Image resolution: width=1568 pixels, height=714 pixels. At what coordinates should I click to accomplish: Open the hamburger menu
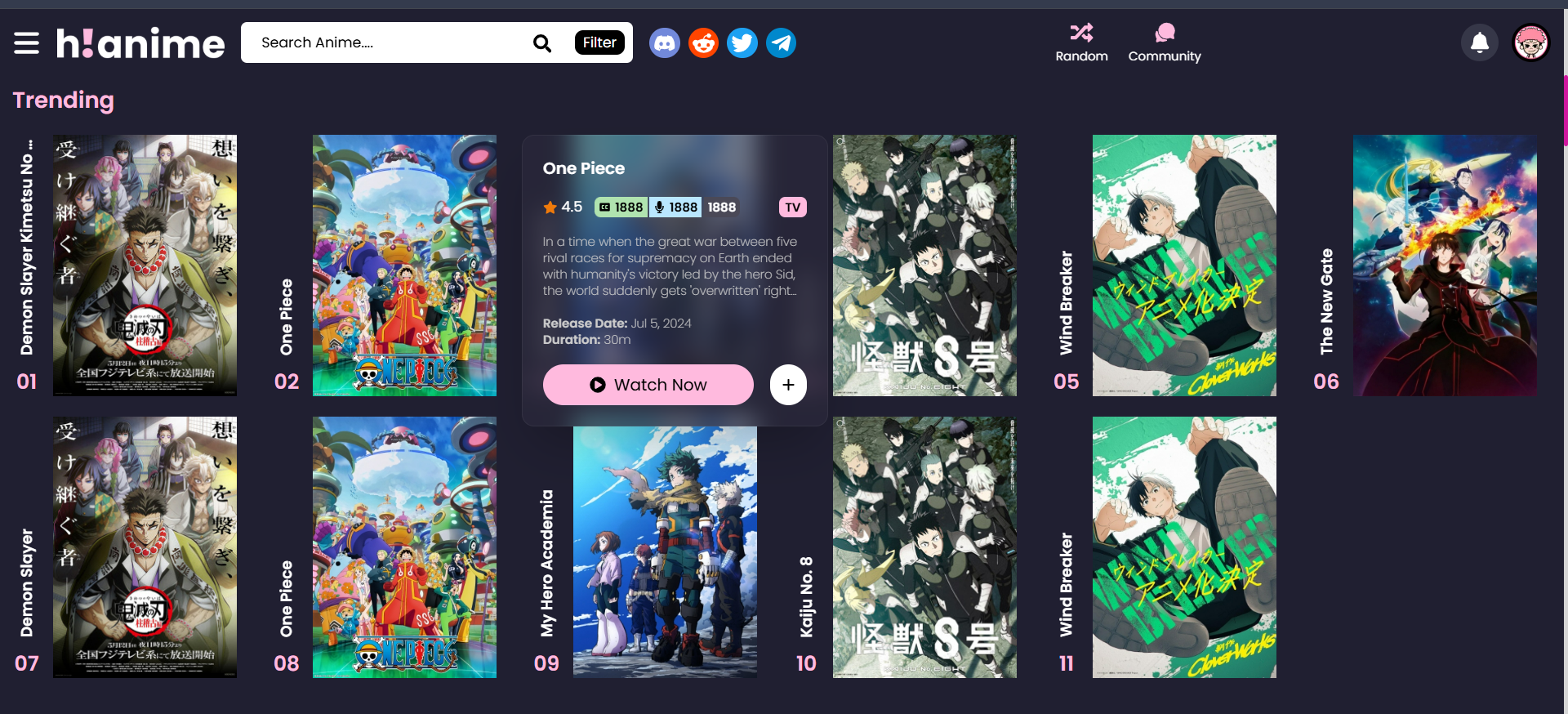[26, 43]
